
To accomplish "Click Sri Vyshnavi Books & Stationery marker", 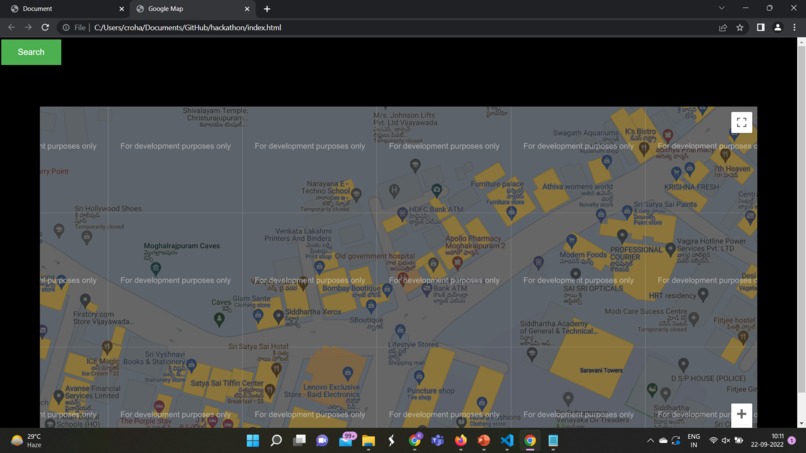I will point(191,365).
